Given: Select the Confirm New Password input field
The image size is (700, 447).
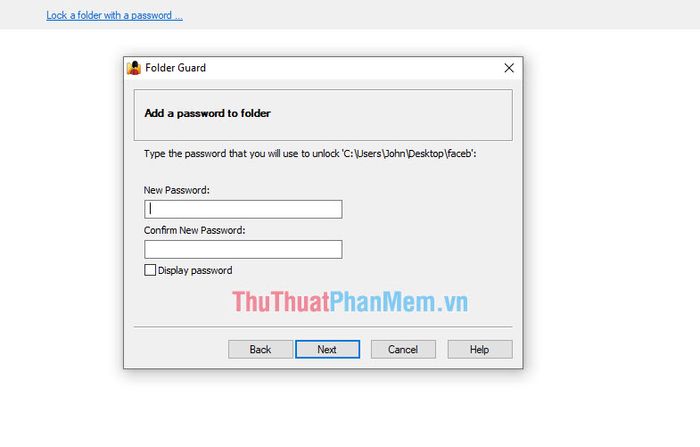Looking at the screenshot, I should 243,249.
